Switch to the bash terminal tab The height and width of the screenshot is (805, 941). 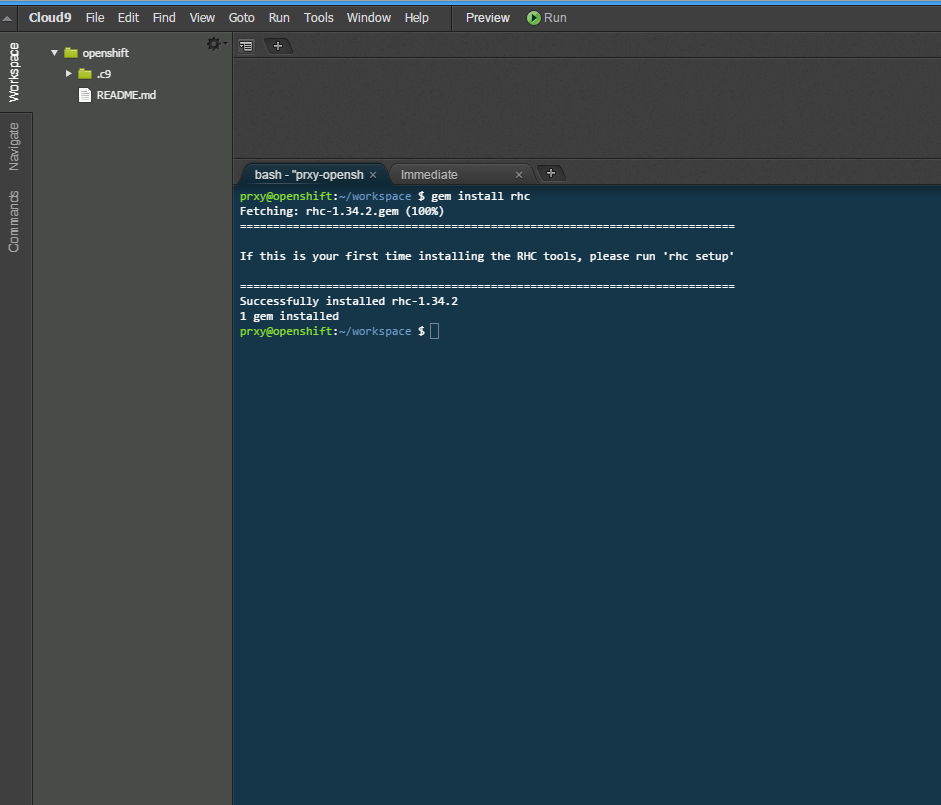point(308,175)
